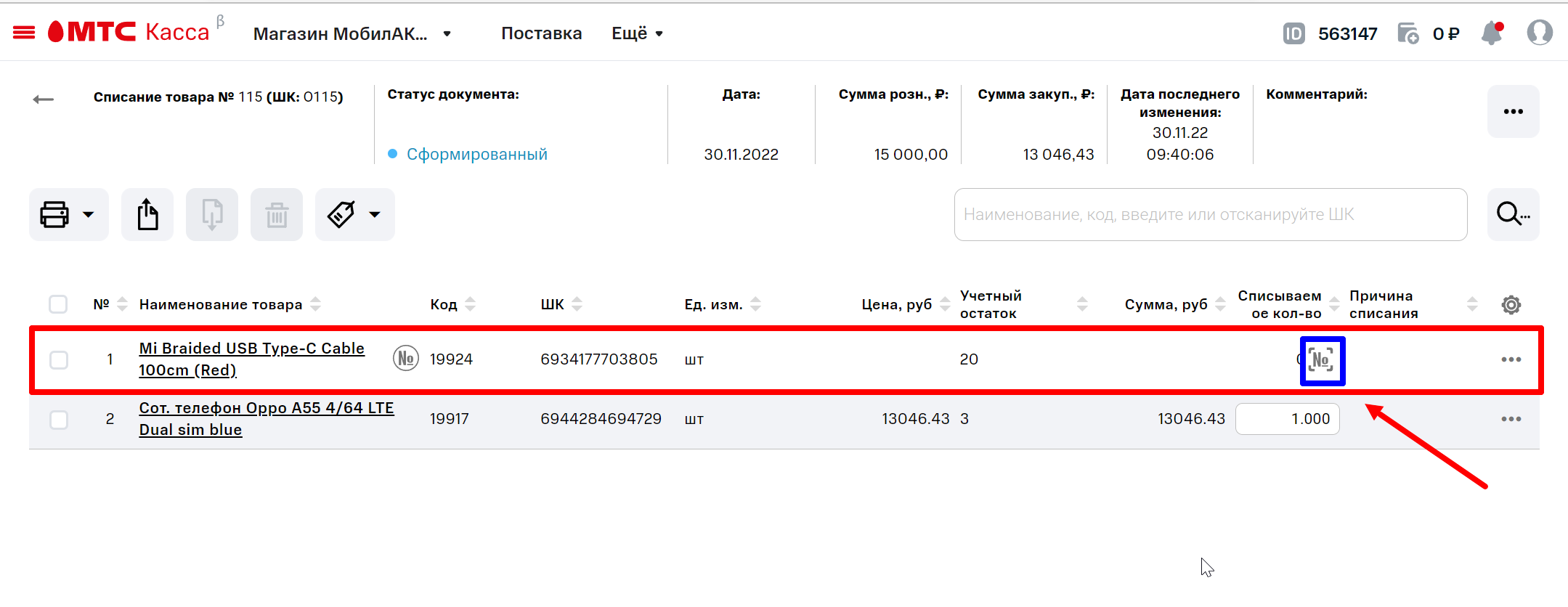Viewport: 1568px width, 607px height.
Task: Toggle the select-all rows checkbox
Action: point(58,304)
